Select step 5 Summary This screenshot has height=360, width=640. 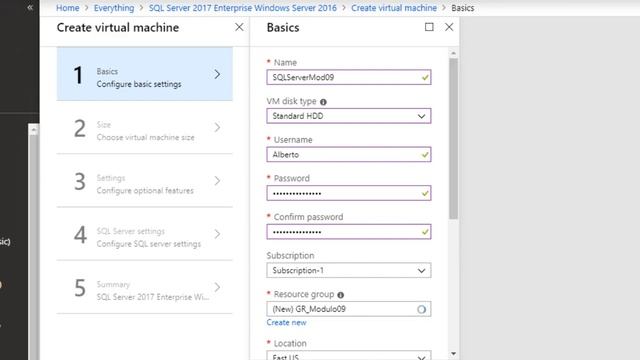(144, 287)
